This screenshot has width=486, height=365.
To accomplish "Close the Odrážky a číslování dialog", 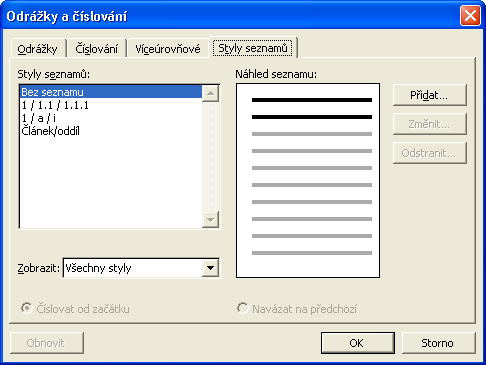I will [470, 16].
